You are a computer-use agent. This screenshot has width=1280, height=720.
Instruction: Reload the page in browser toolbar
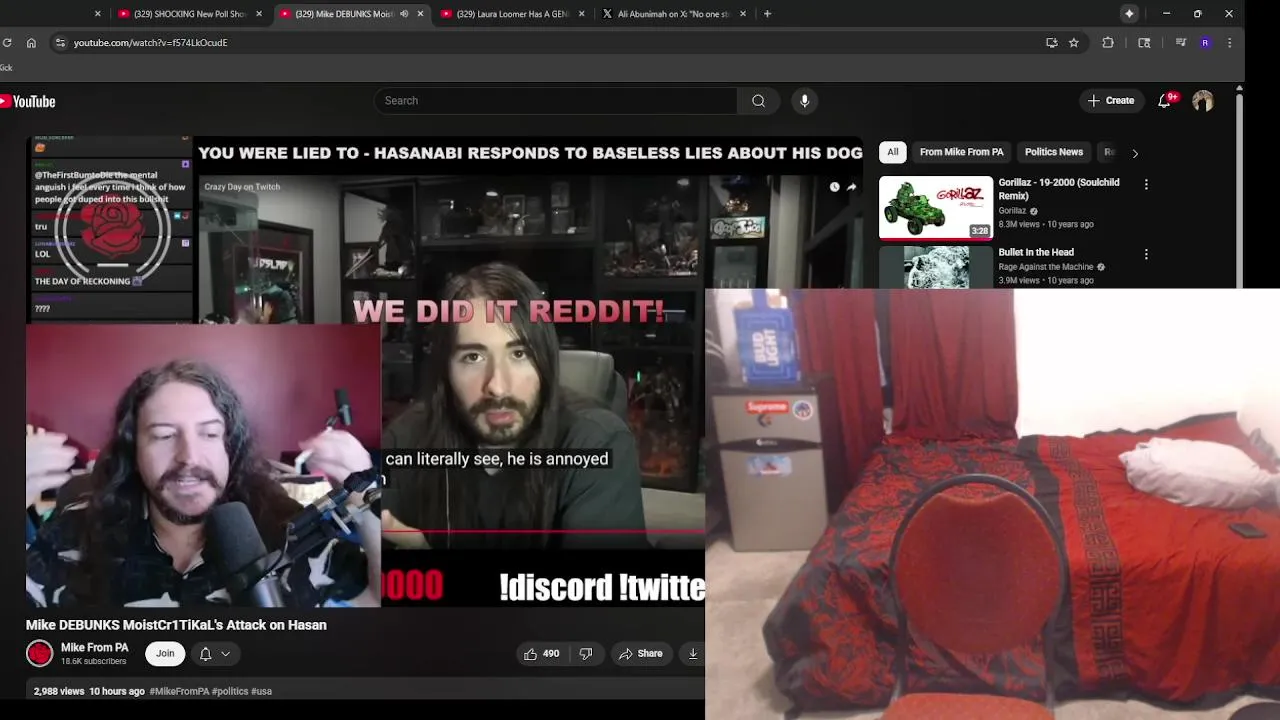[x=7, y=43]
